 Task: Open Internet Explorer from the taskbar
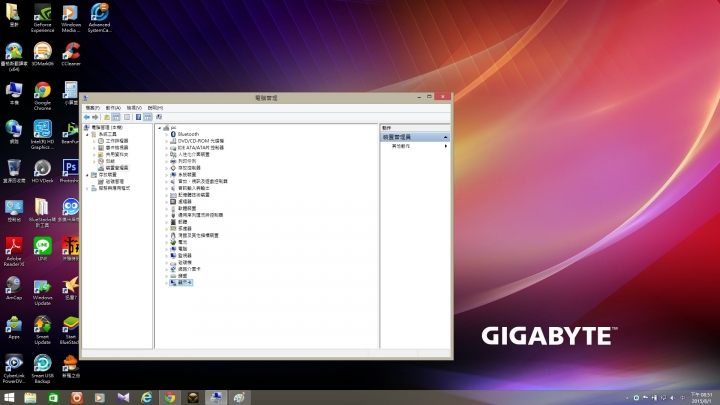[x=146, y=398]
